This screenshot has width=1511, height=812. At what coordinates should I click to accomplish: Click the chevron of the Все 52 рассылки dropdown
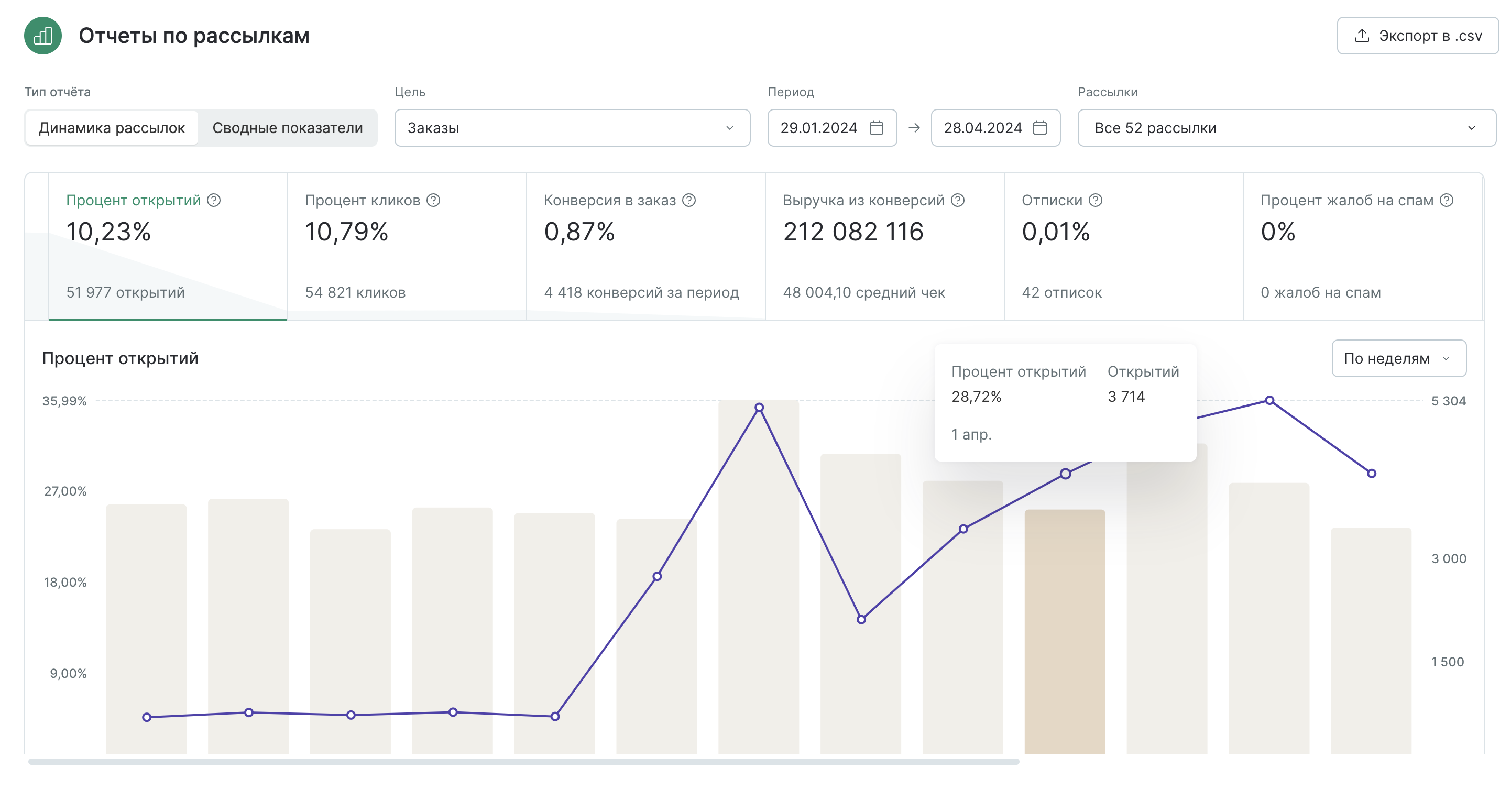pos(1472,128)
